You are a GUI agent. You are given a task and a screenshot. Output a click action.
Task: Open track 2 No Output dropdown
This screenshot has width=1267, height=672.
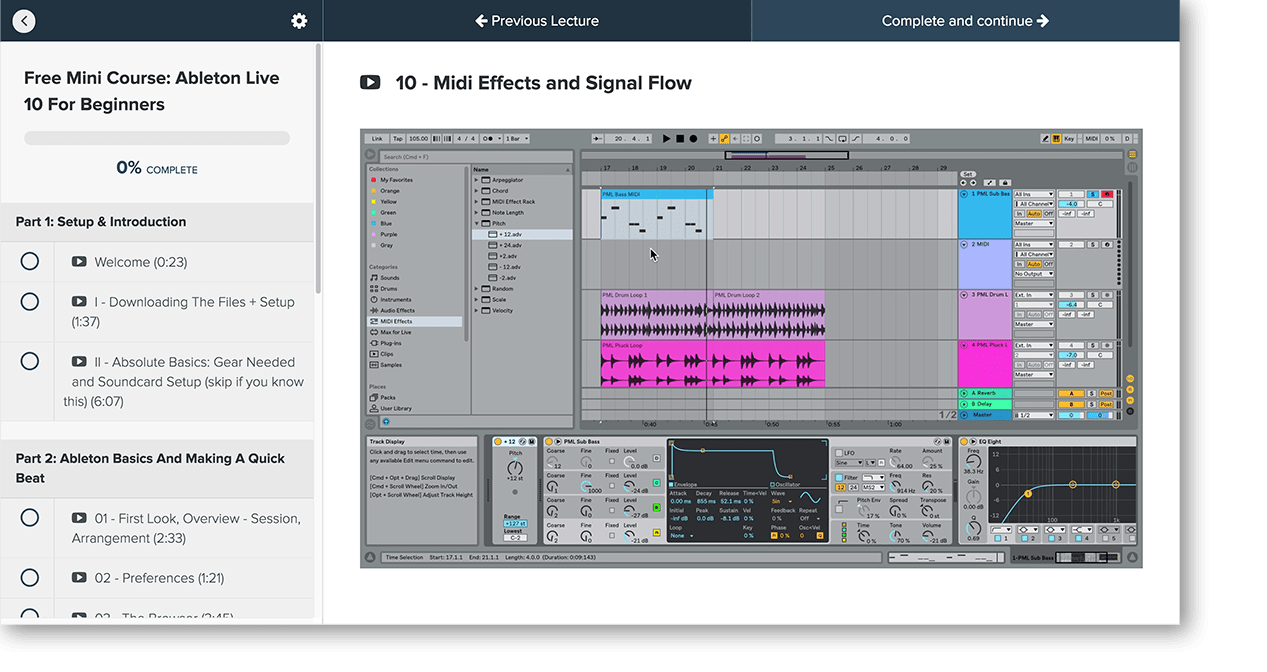pos(1034,274)
